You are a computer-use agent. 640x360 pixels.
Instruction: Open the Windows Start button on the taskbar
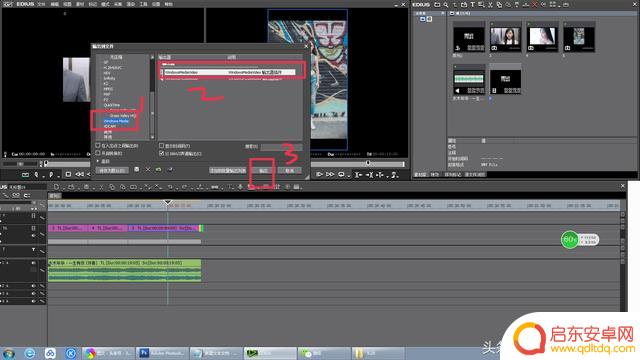[9, 353]
